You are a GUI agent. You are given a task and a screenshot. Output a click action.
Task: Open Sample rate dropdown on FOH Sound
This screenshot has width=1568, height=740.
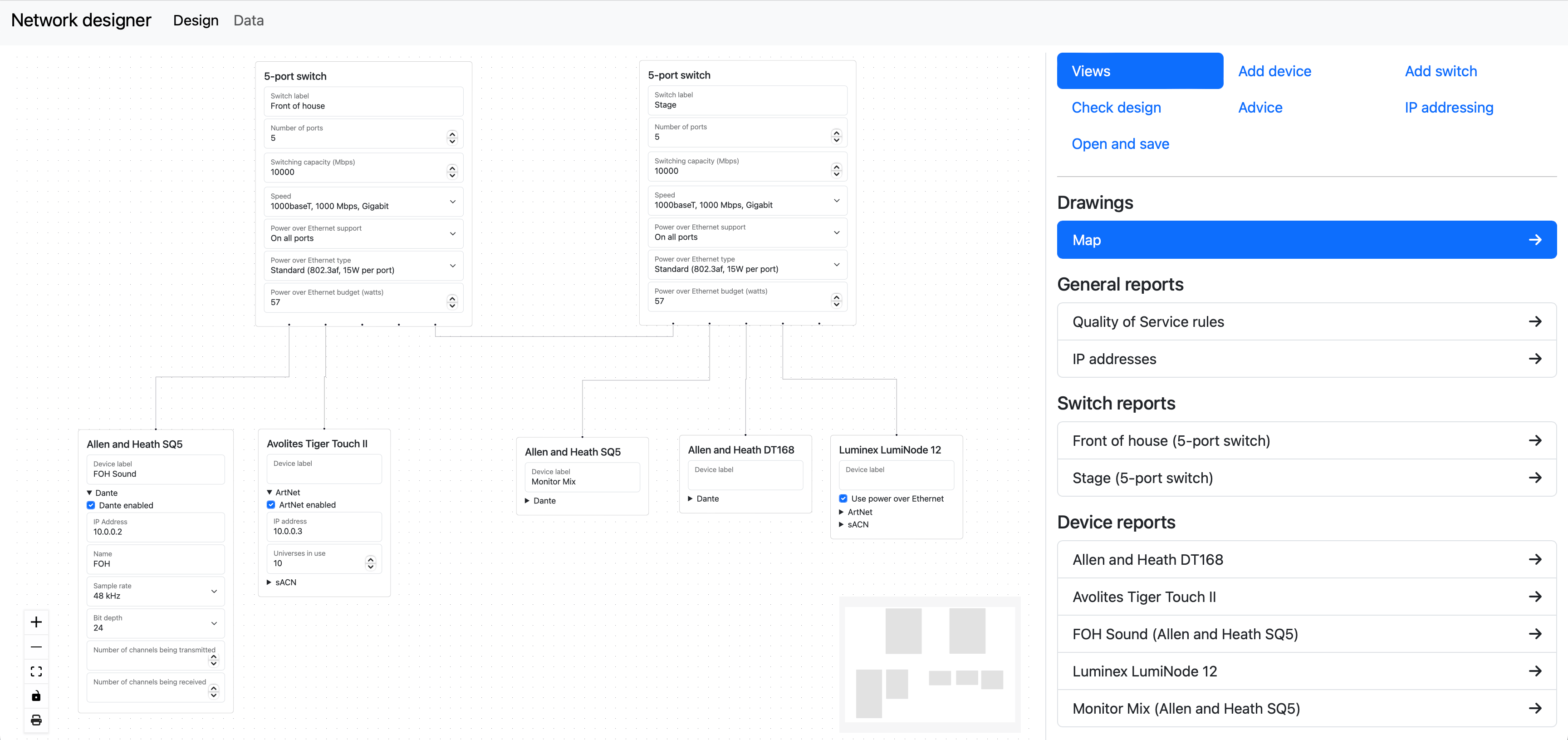[156, 592]
